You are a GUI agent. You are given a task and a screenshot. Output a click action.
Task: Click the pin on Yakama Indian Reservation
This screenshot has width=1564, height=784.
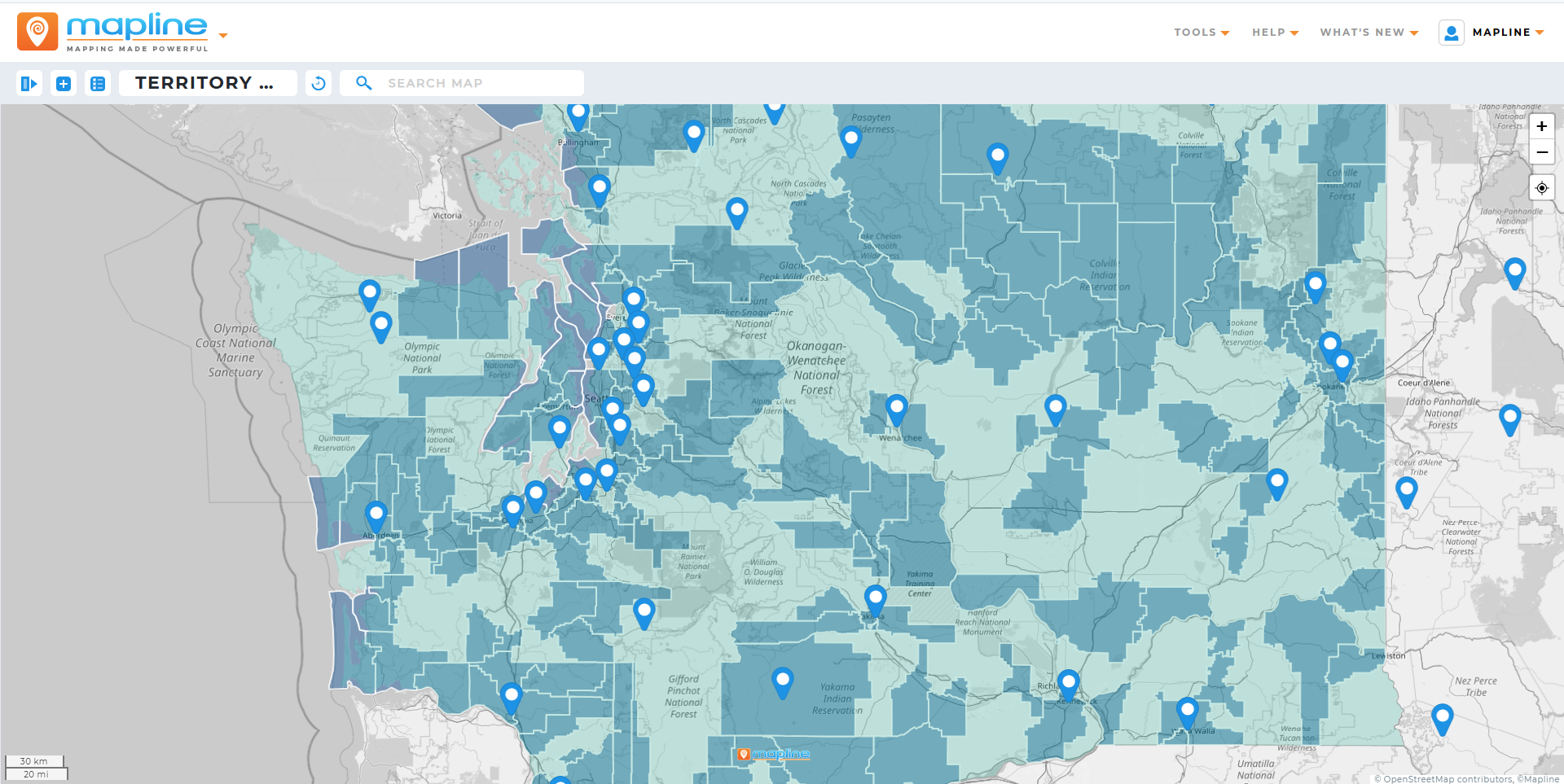pyautogui.click(x=783, y=683)
